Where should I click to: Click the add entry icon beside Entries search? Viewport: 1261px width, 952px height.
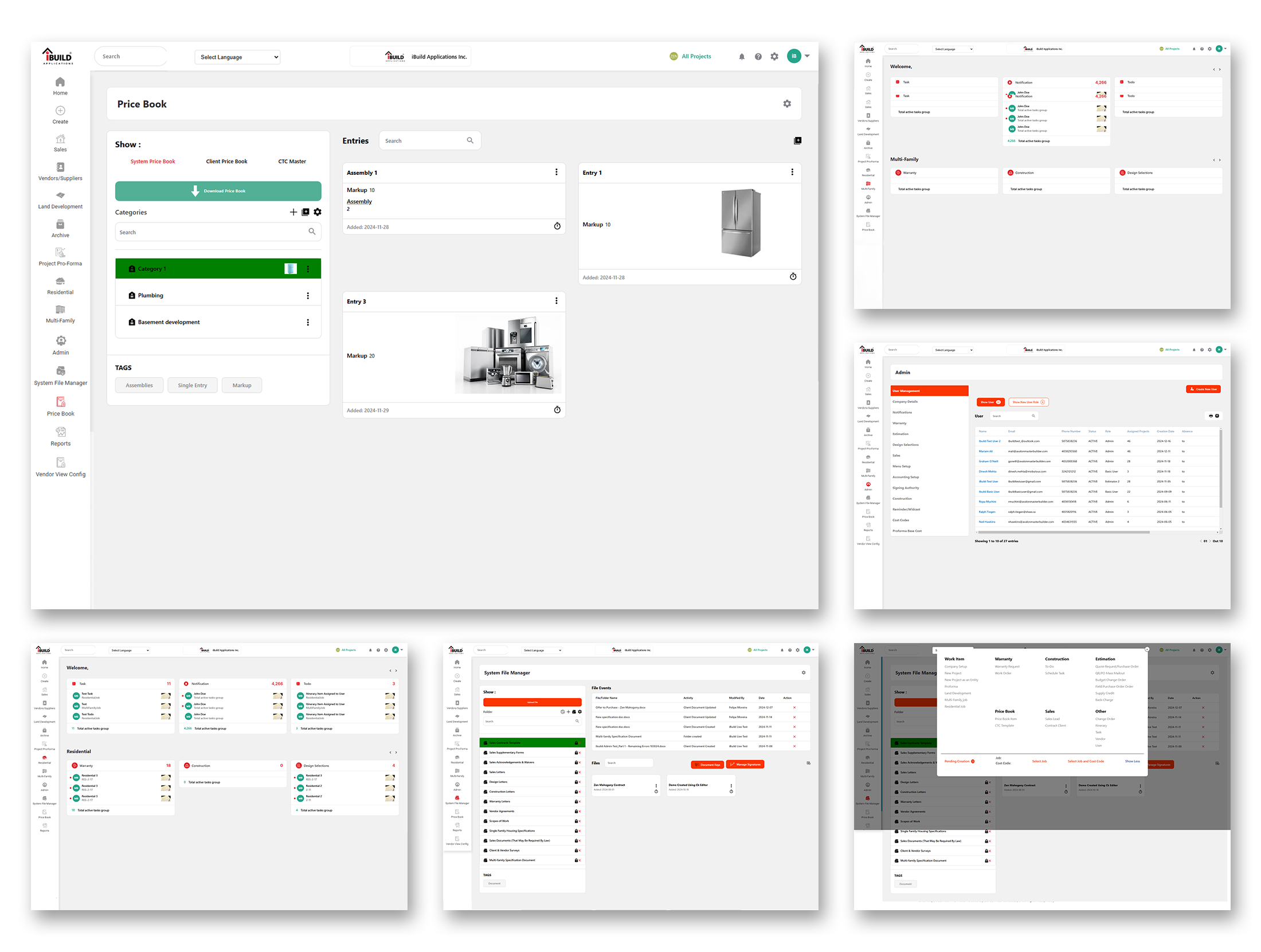coord(797,140)
